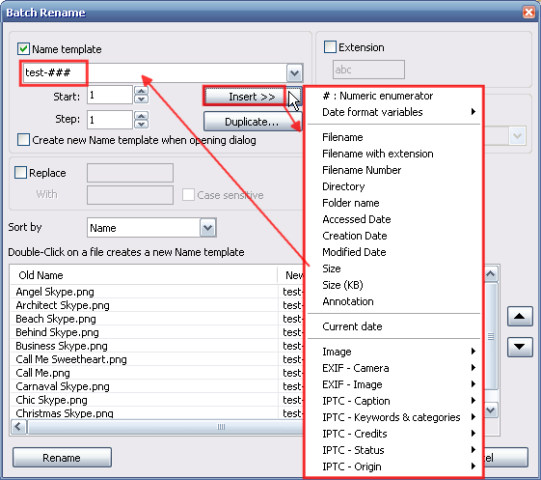Select Modified Date menu item

click(394, 252)
